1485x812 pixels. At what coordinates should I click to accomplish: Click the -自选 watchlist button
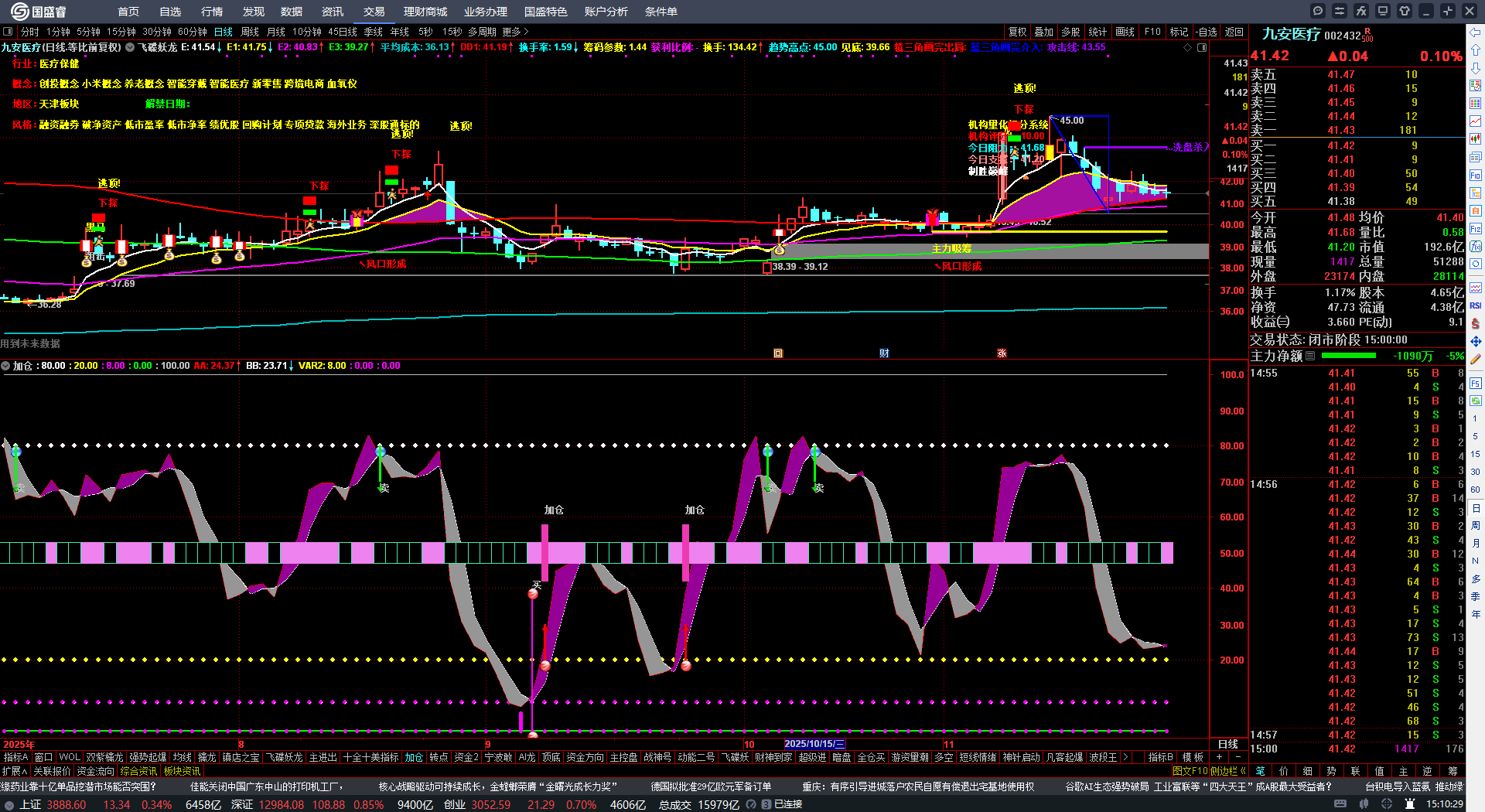click(1207, 32)
